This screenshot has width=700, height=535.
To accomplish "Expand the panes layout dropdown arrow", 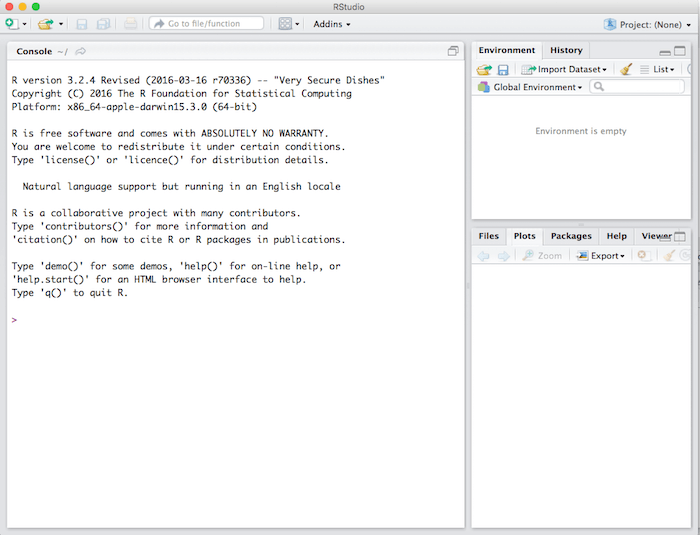I will tap(297, 24).
